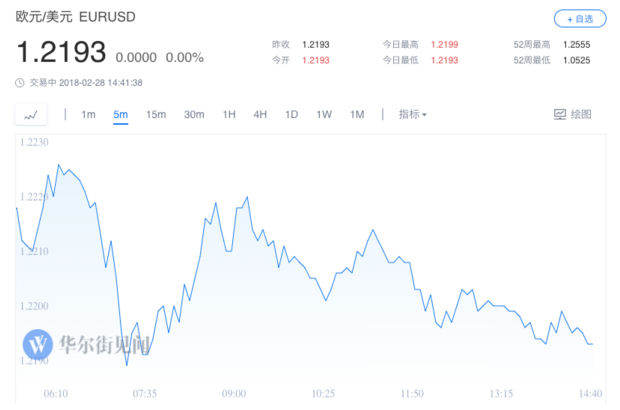Click the 华尔街见闻 watermark logo
Screen dimensions: 620x410
coord(38,345)
